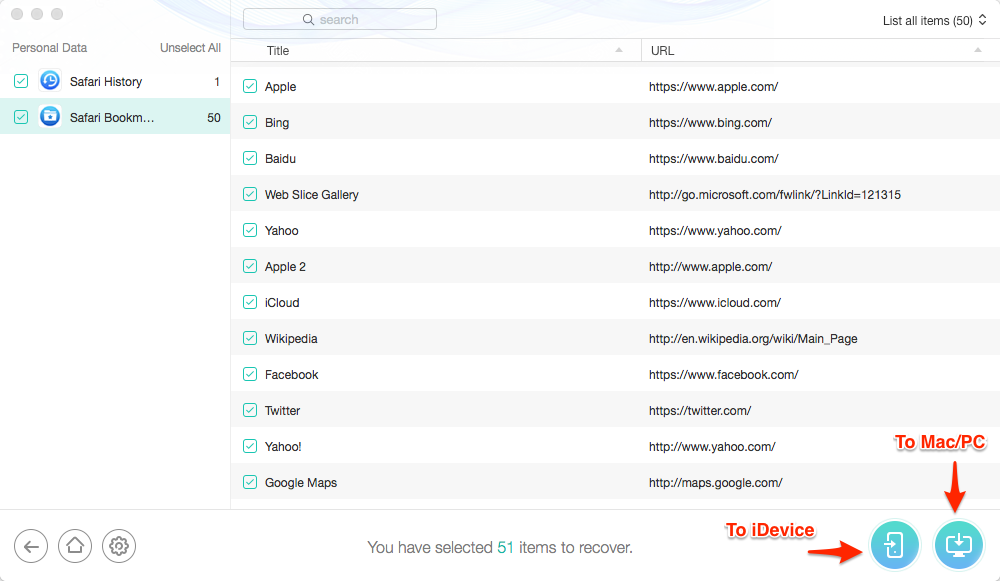This screenshot has width=1000, height=581.
Task: Click the search magnifier icon
Action: pyautogui.click(x=308, y=20)
